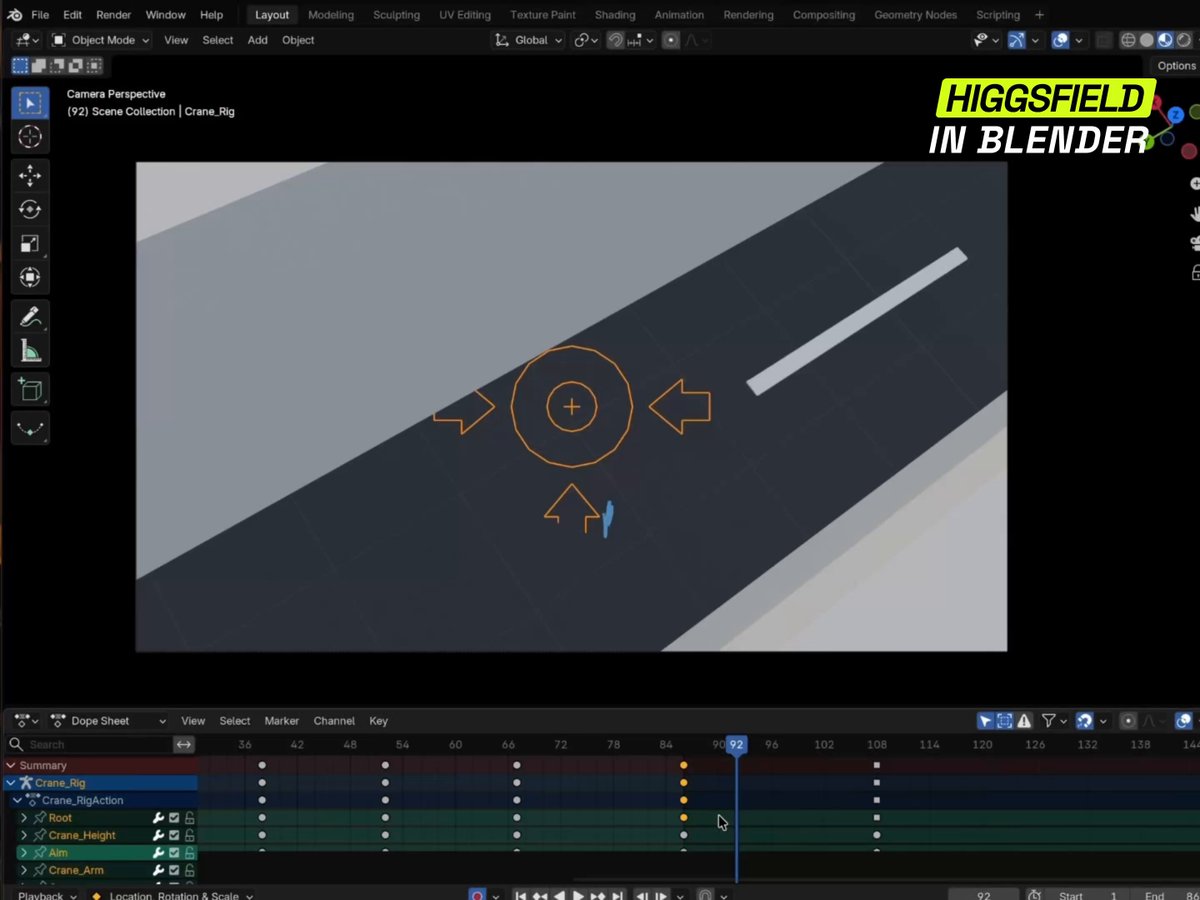The width and height of the screenshot is (1200, 900).
Task: Collapse the Crane_RigAction channel
Action: pos(17,801)
